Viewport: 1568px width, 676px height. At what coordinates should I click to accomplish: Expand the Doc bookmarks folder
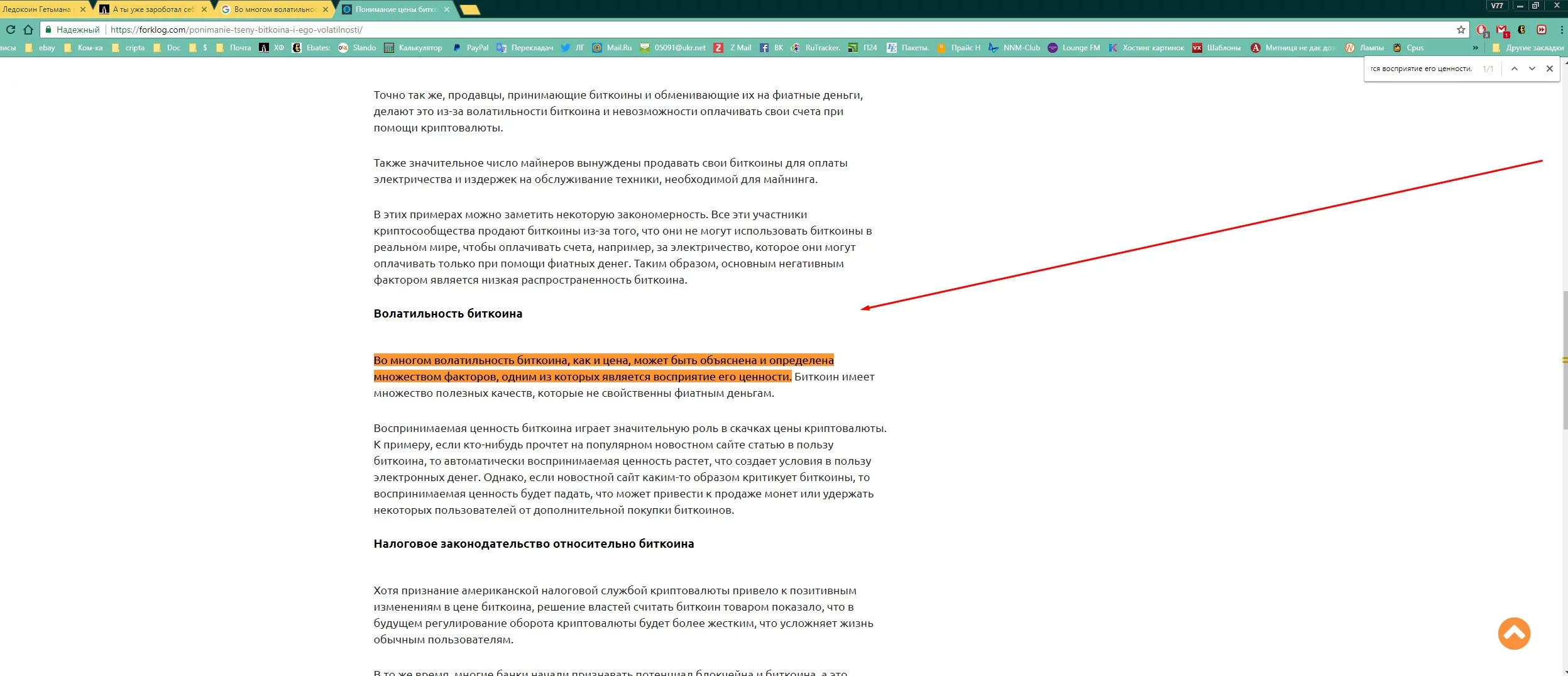coord(167,48)
